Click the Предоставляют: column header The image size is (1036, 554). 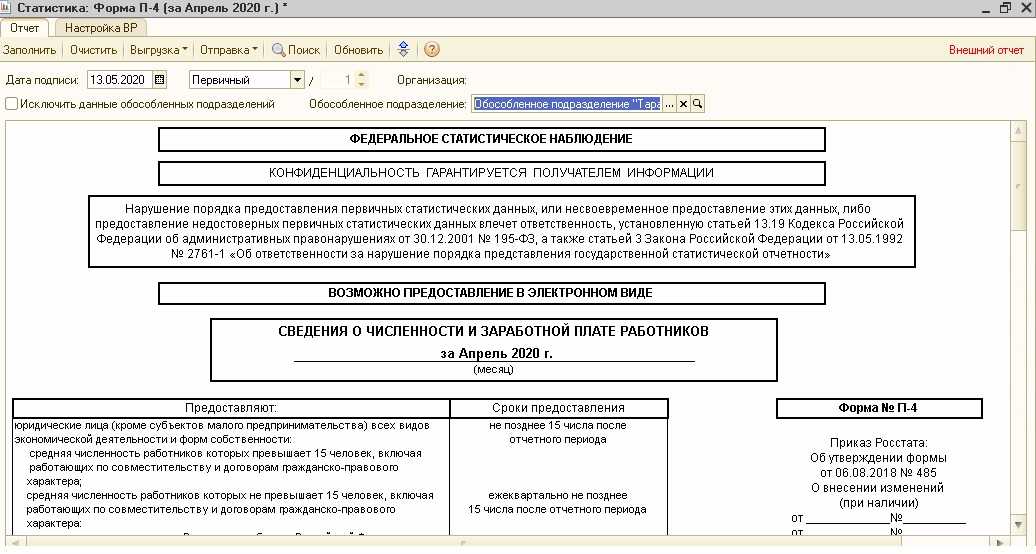(x=231, y=408)
